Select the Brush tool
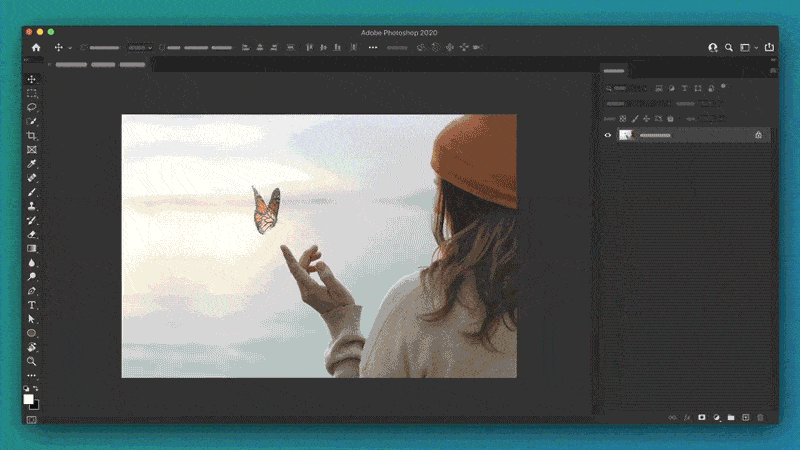Screen dimensions: 800x450 pos(32,192)
